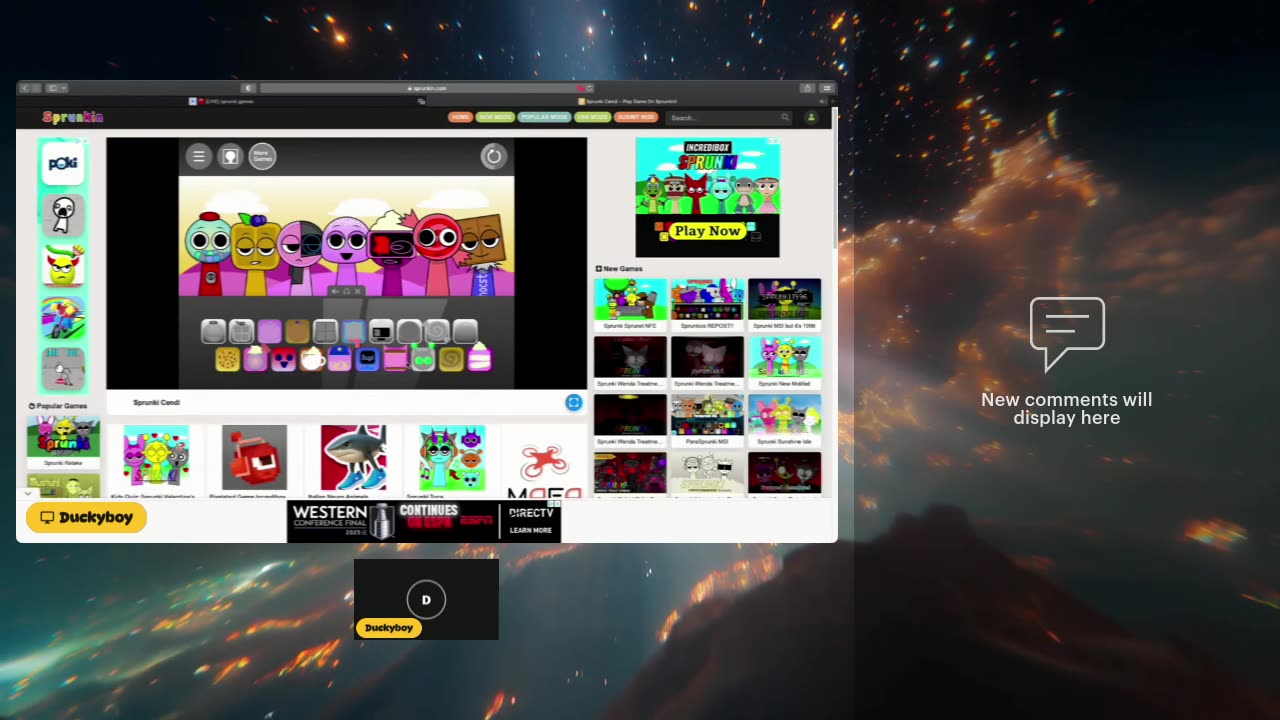Switch to the sprunki games browser tab

click(x=221, y=101)
